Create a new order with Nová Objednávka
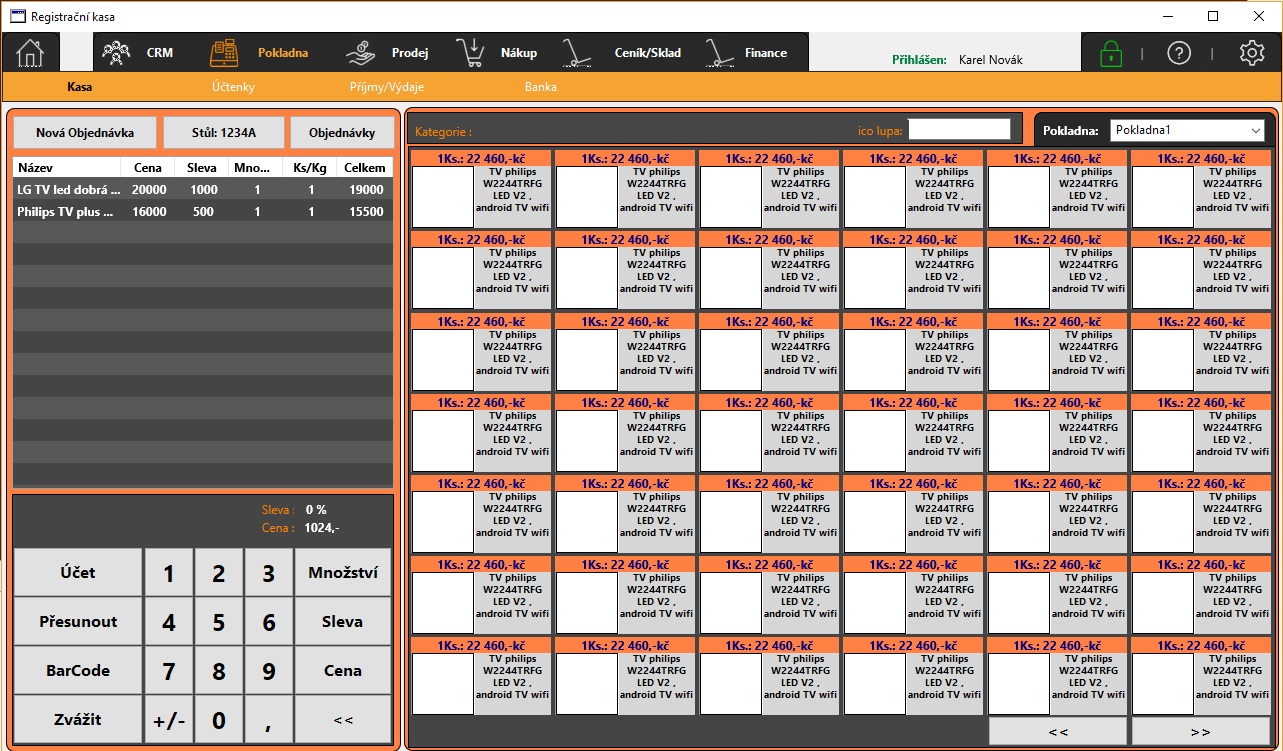Viewport: 1283px width, 751px height. pyautogui.click(x=85, y=132)
